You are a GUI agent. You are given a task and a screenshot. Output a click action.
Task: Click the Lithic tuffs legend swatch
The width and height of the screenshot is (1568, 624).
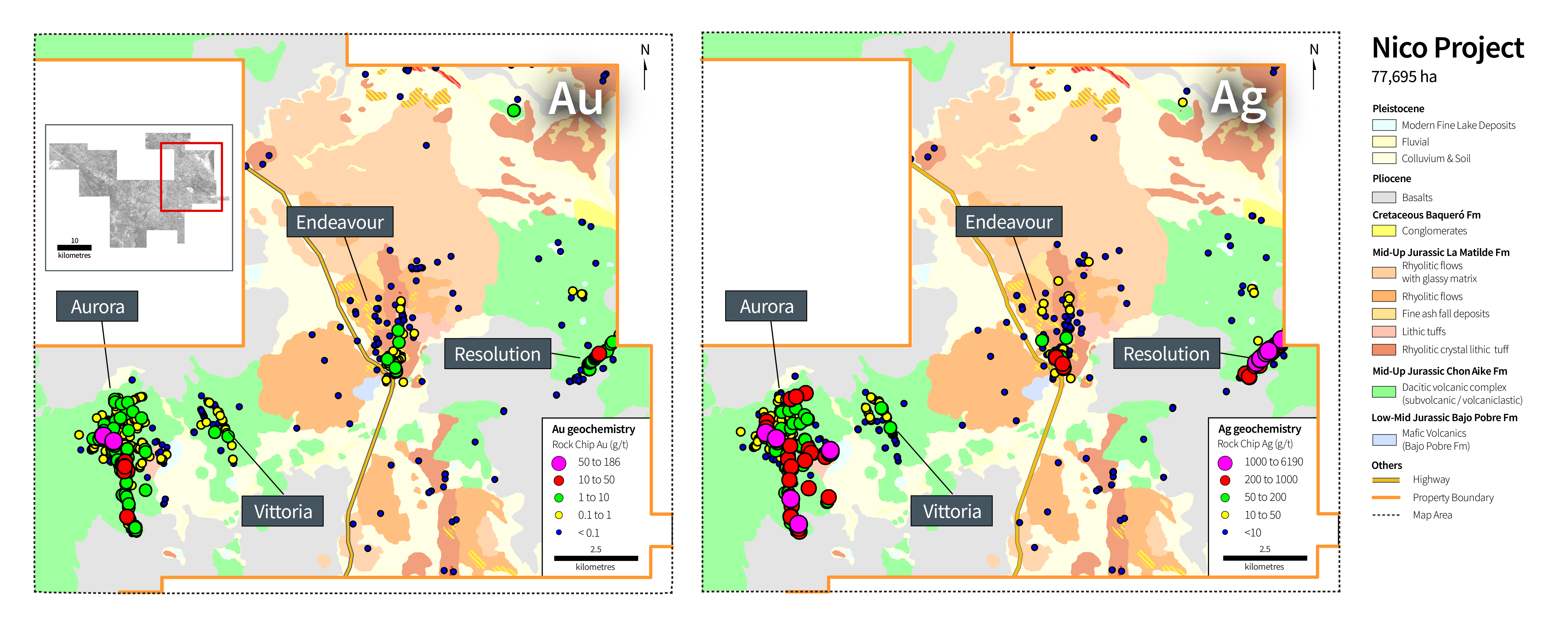1384,331
